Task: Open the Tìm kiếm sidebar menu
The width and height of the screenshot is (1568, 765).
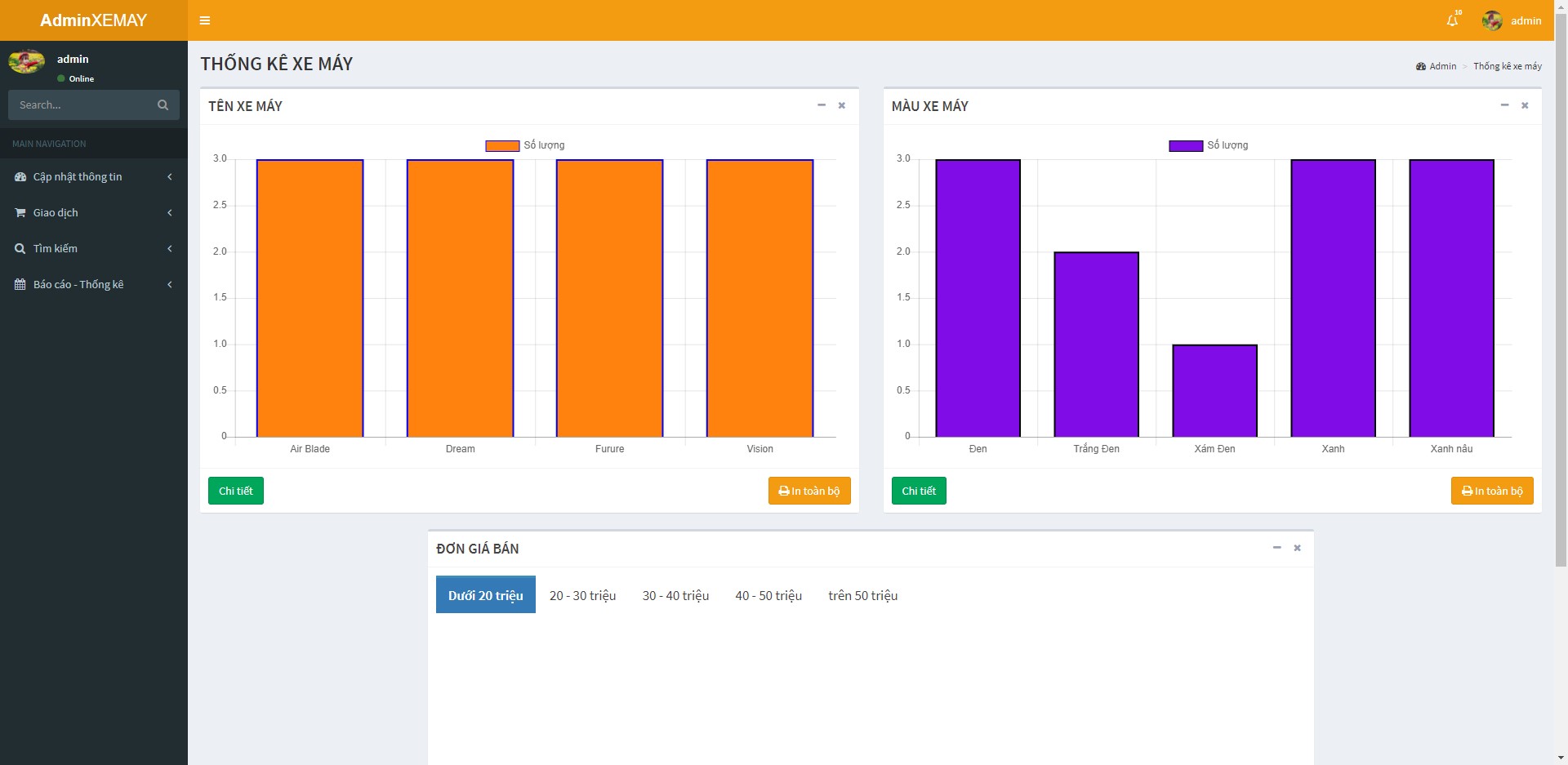Action: click(x=94, y=248)
